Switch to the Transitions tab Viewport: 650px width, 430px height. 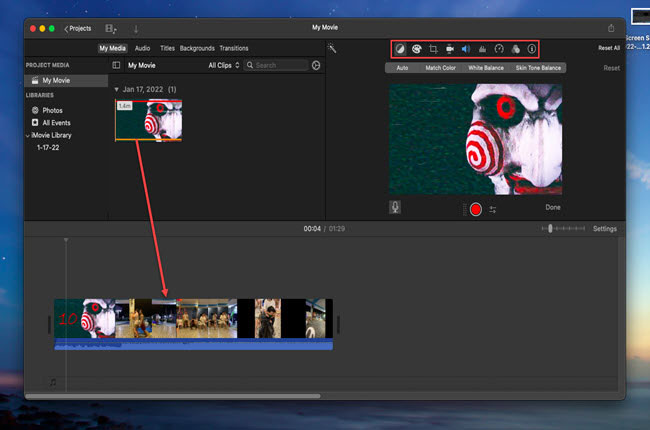pos(234,48)
